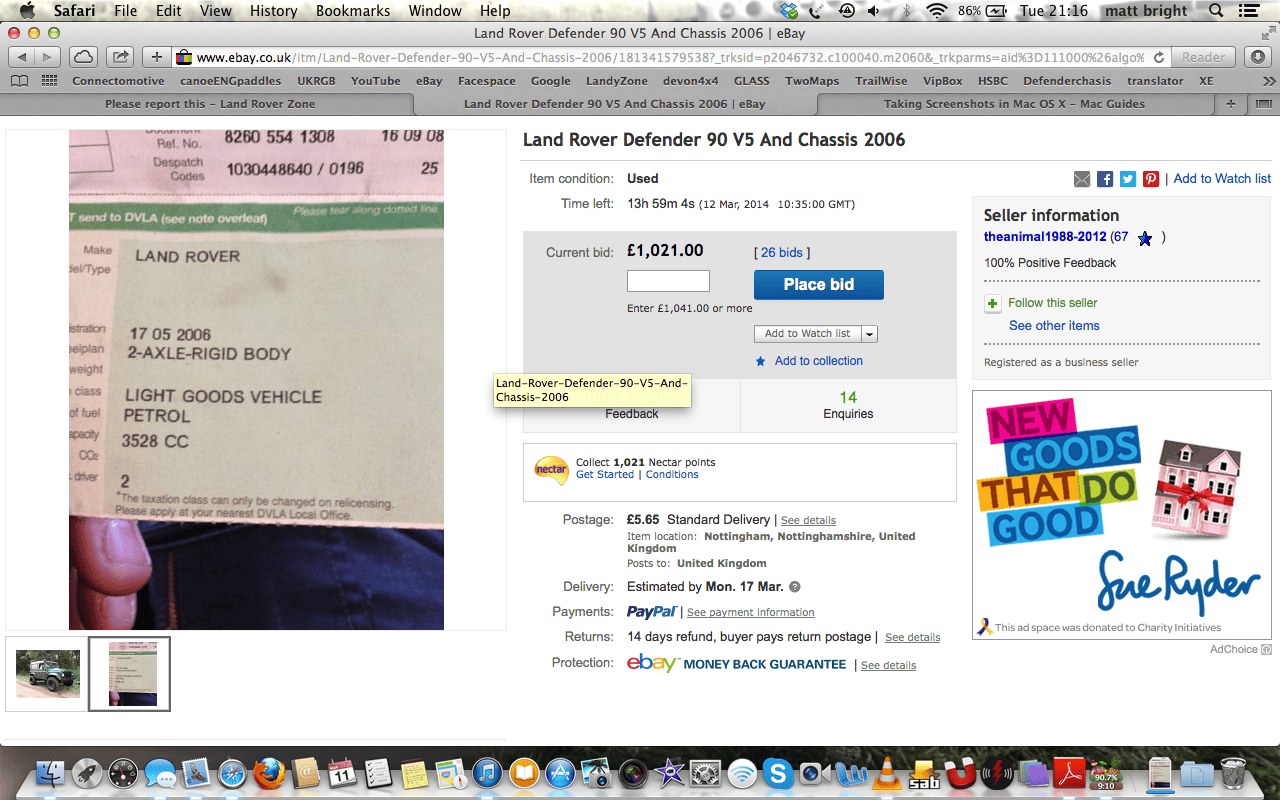Share listing via email envelope icon
Image resolution: width=1280 pixels, height=800 pixels.
1082,179
